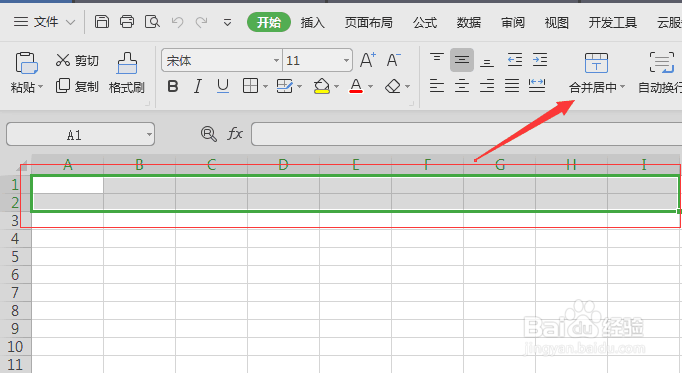Open the 审阅 tab
Image resolution: width=682 pixels, height=373 pixels.
512,22
